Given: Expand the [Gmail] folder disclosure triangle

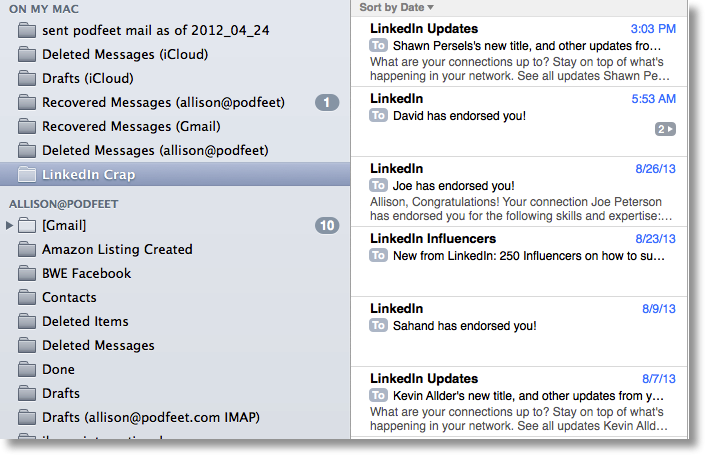Looking at the screenshot, I should coord(10,225).
